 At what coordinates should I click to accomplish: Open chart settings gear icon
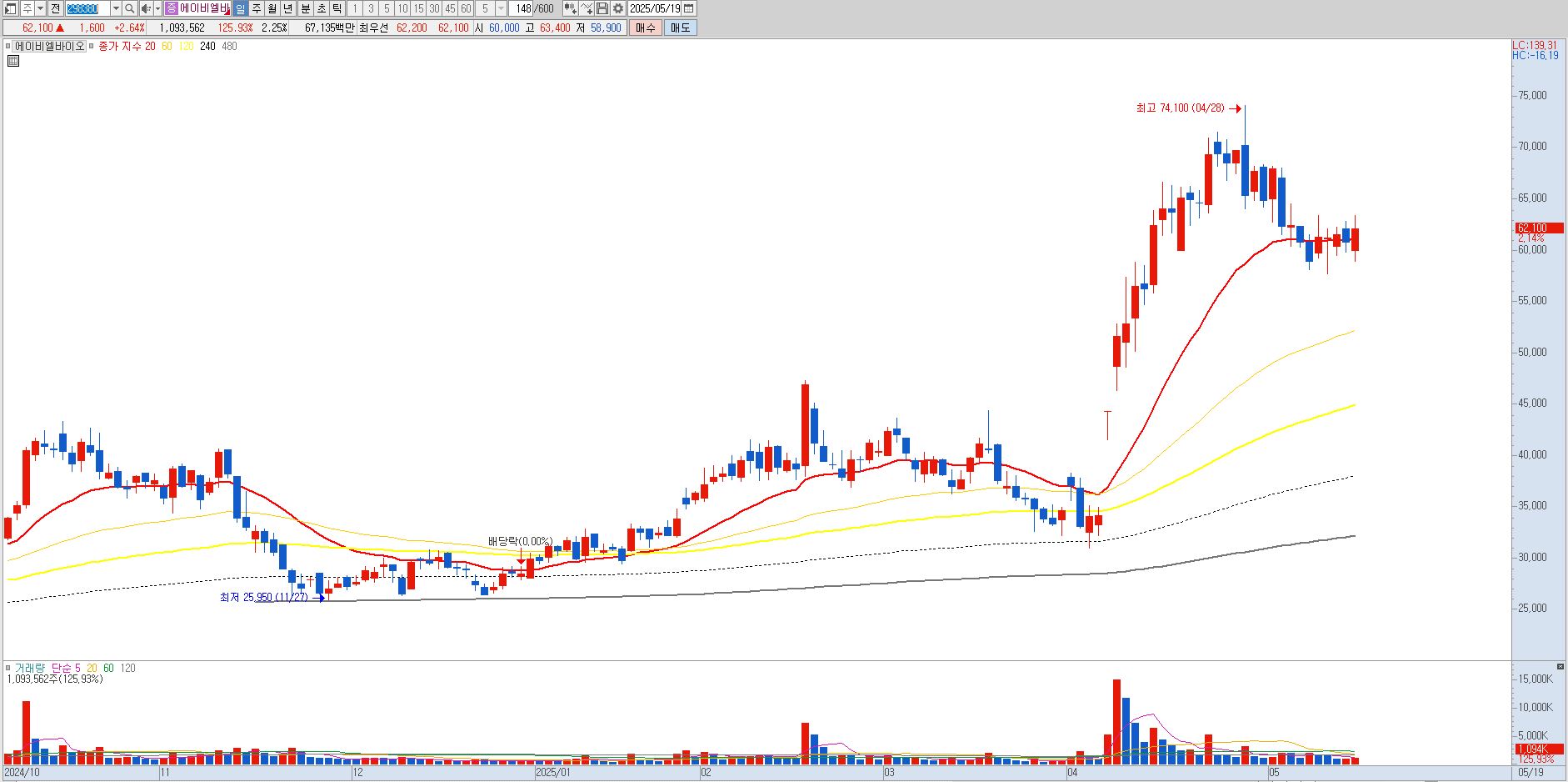coord(618,8)
